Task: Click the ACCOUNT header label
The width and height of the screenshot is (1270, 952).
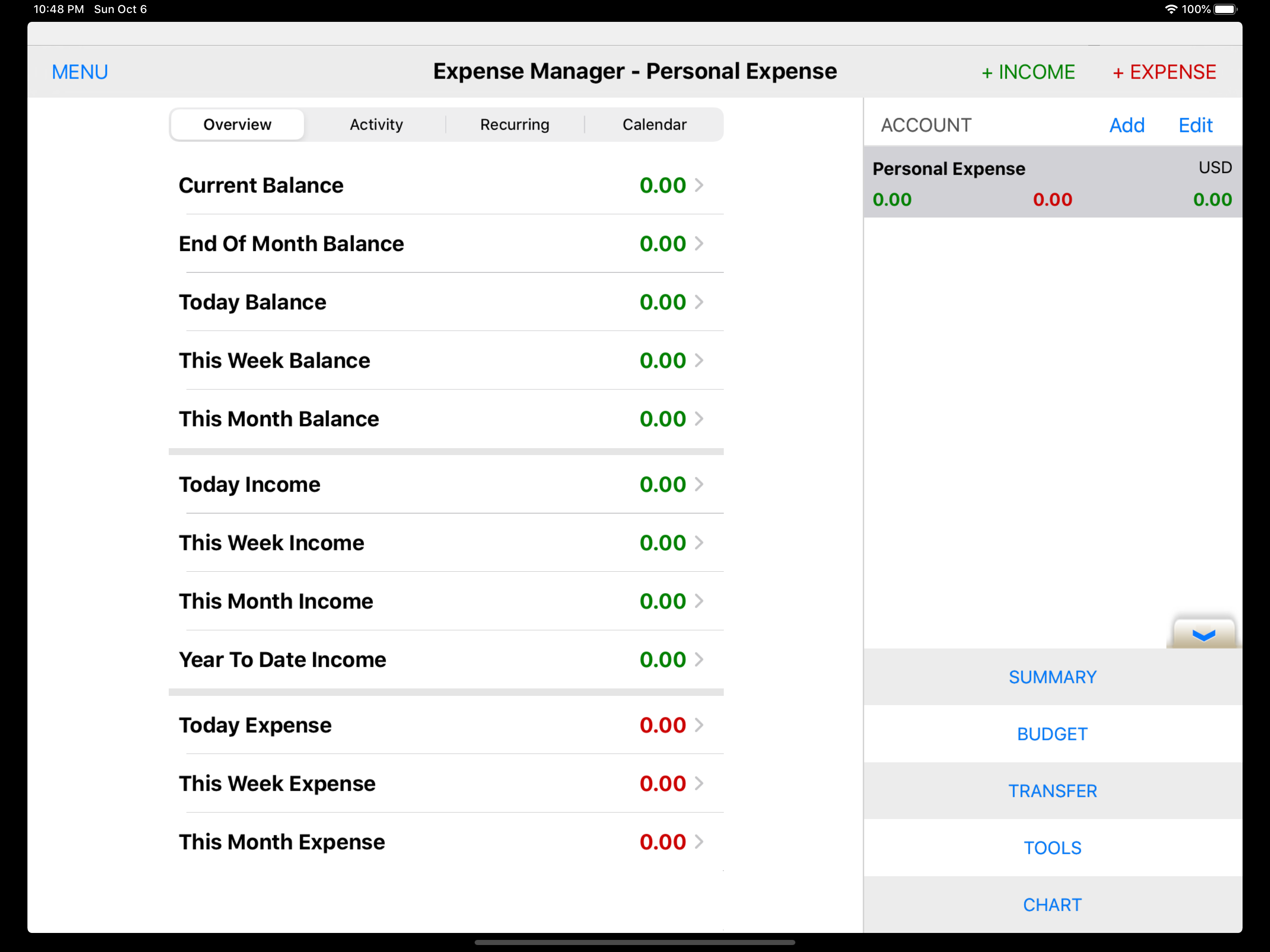Action: [926, 125]
